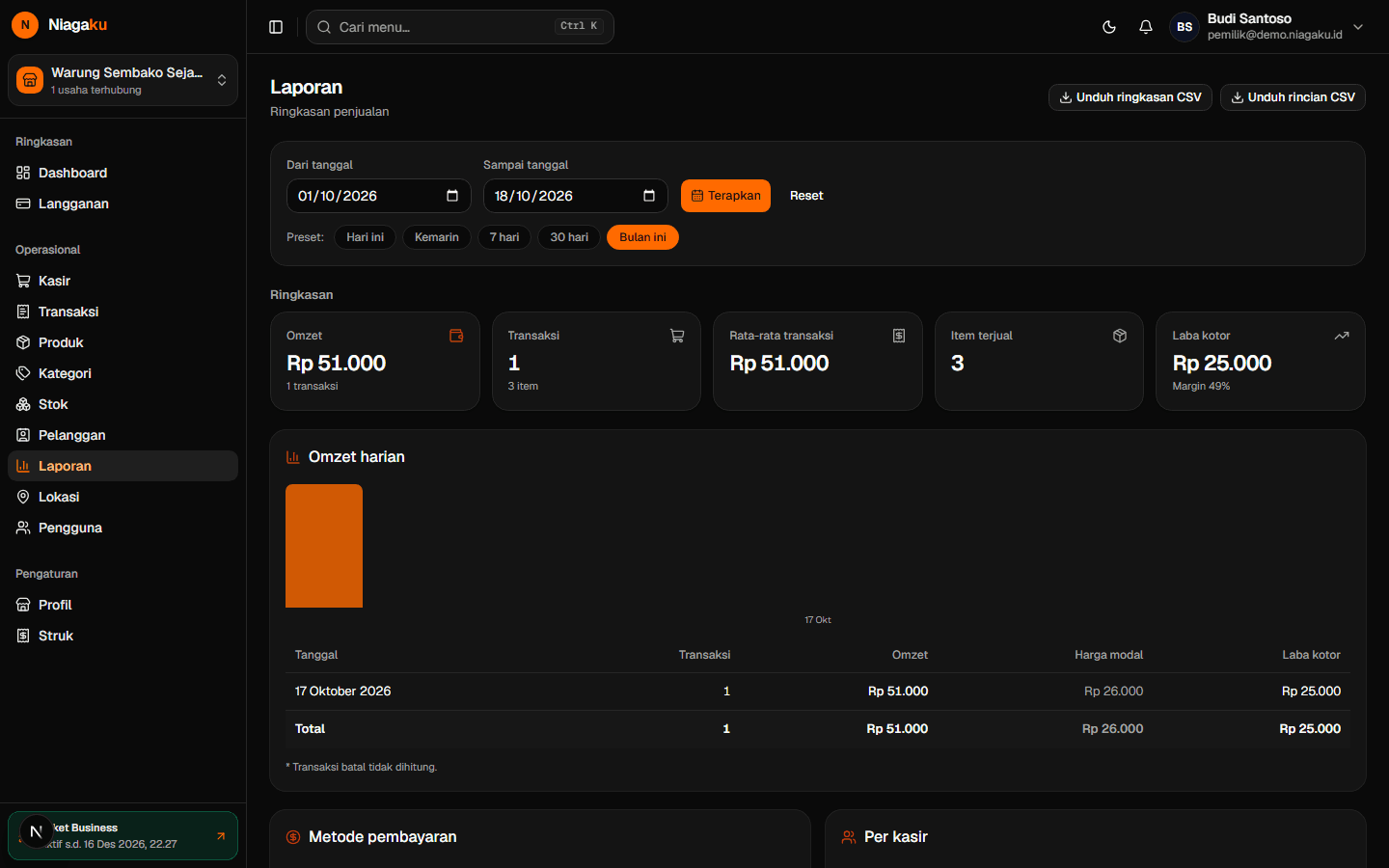Screen dimensions: 1389x868
Task: Click the 17 Oktober 2026 table row
Action: [x=818, y=692]
